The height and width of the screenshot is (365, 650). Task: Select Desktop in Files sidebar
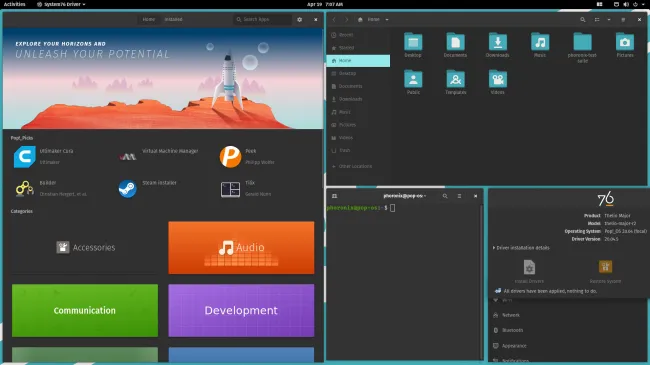coord(358,73)
